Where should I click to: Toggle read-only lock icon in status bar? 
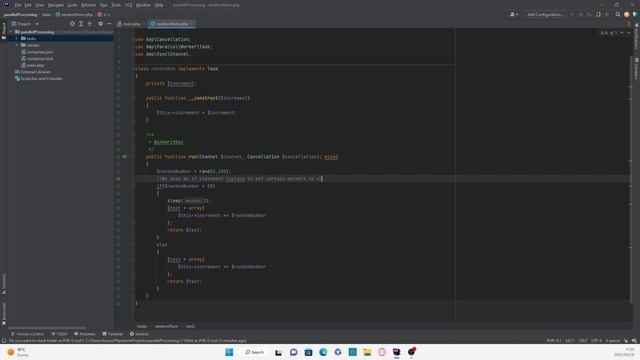pyautogui.click(x=626, y=340)
